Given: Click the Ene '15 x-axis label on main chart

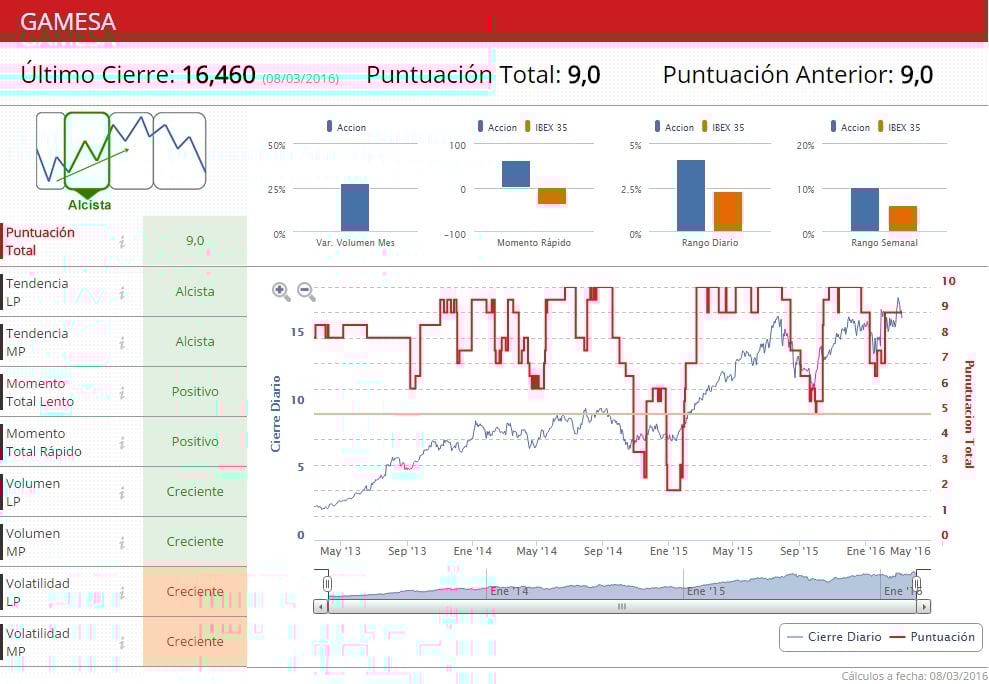Looking at the screenshot, I should coord(669,551).
